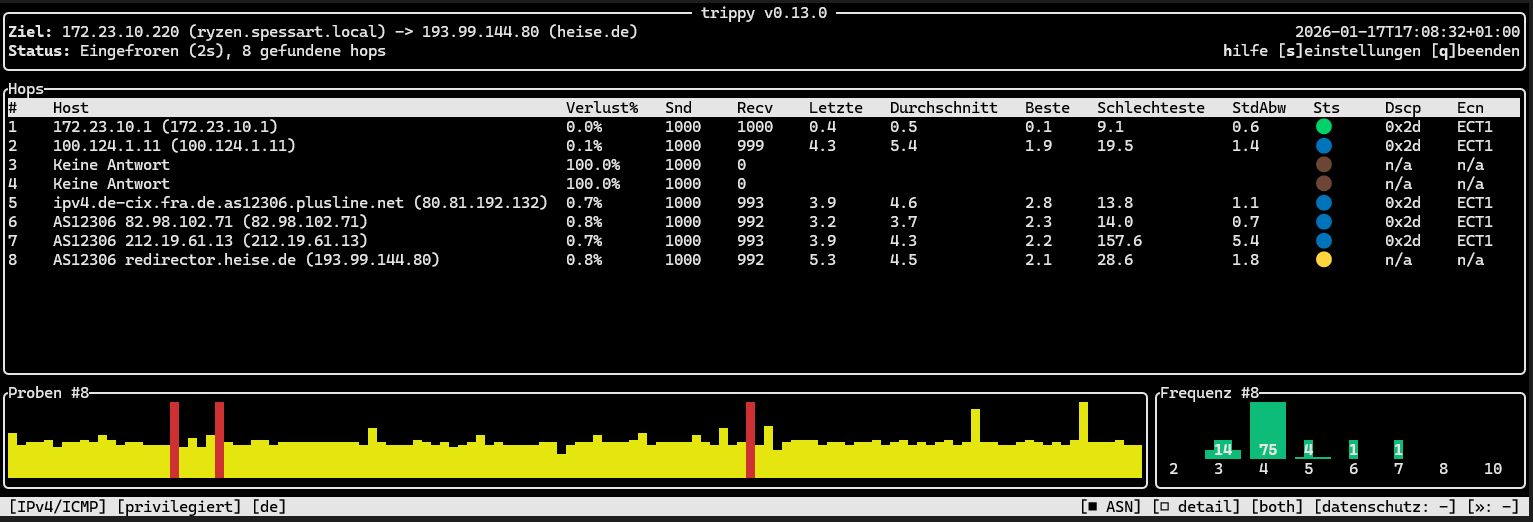
Task: Click the frequency bar labeled 14
Action: [x=1222, y=450]
